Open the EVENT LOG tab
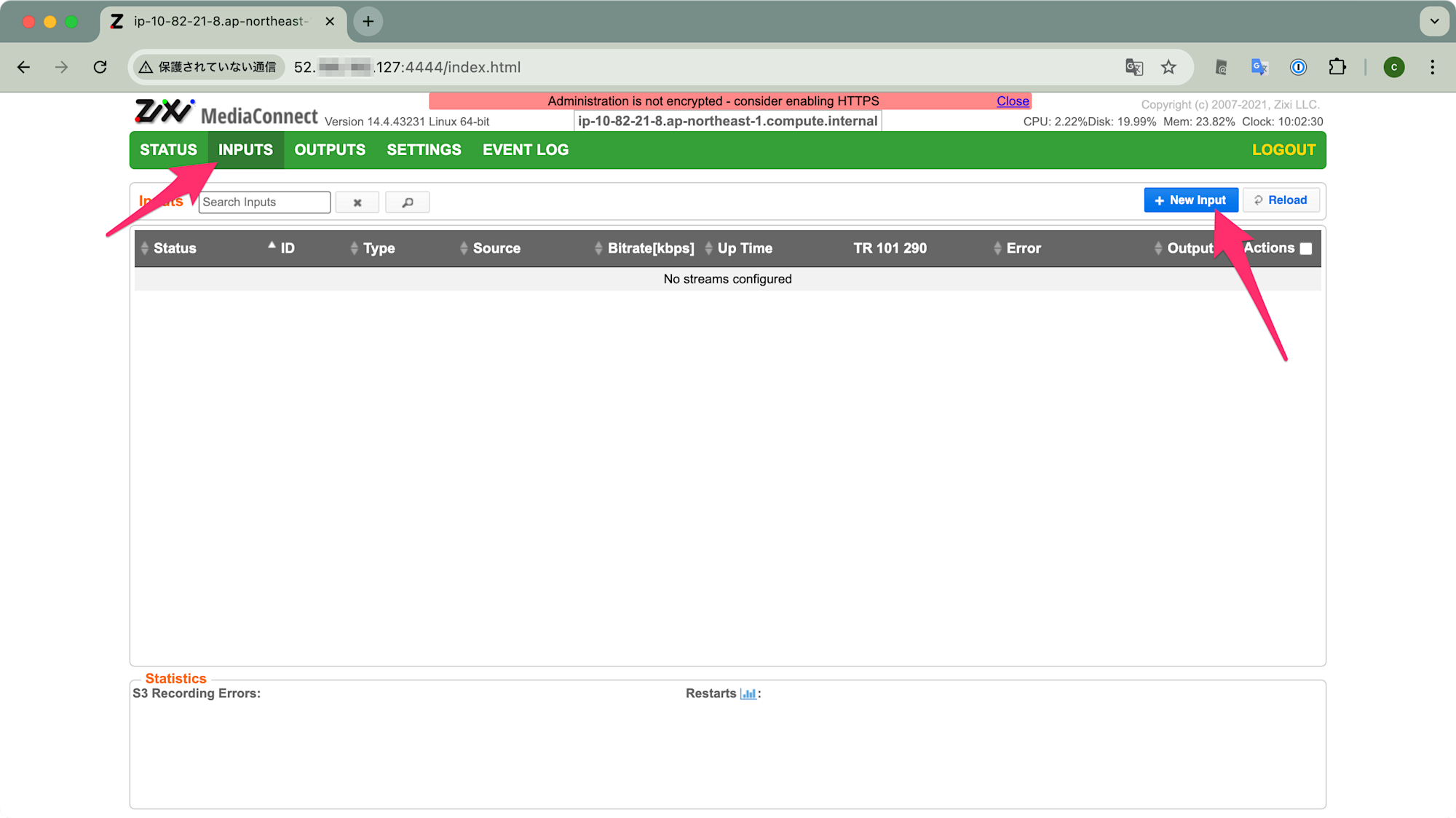This screenshot has width=1456, height=818. pyautogui.click(x=525, y=150)
